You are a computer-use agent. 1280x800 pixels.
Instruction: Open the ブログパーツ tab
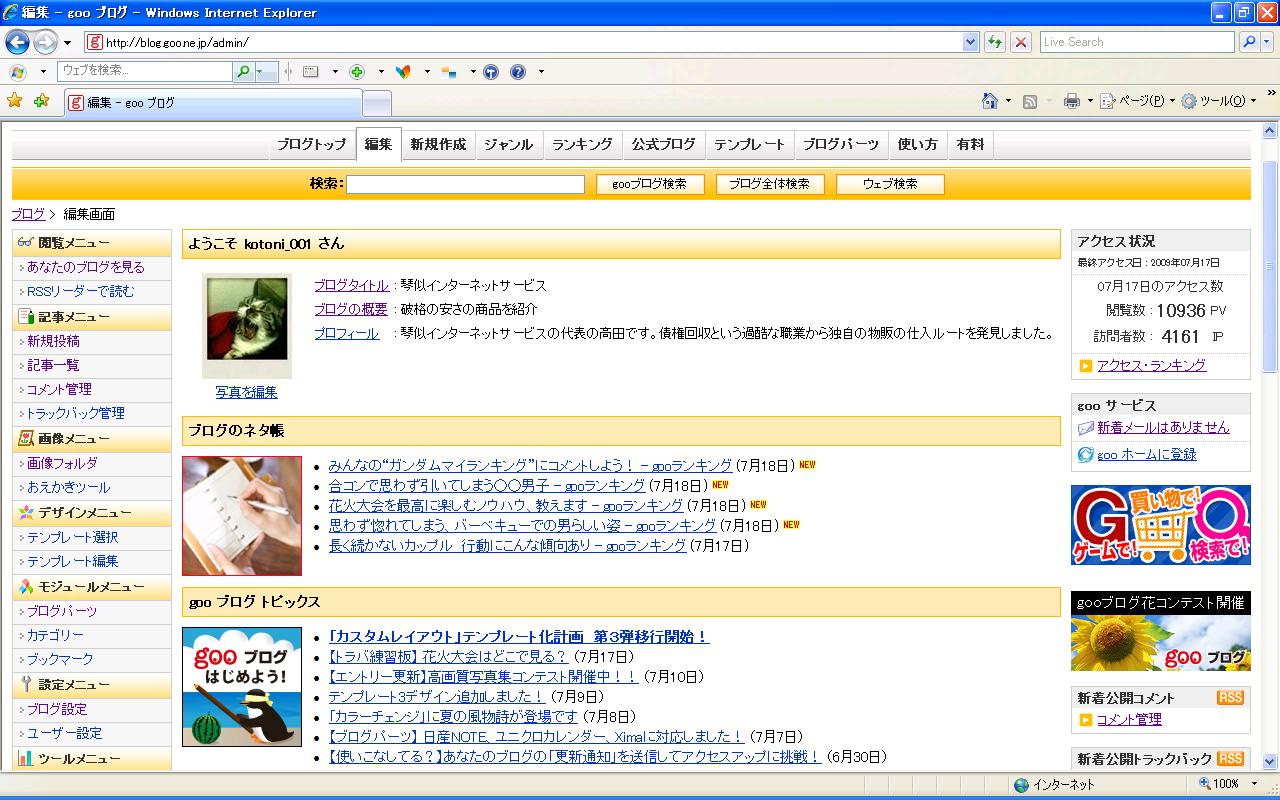click(841, 144)
